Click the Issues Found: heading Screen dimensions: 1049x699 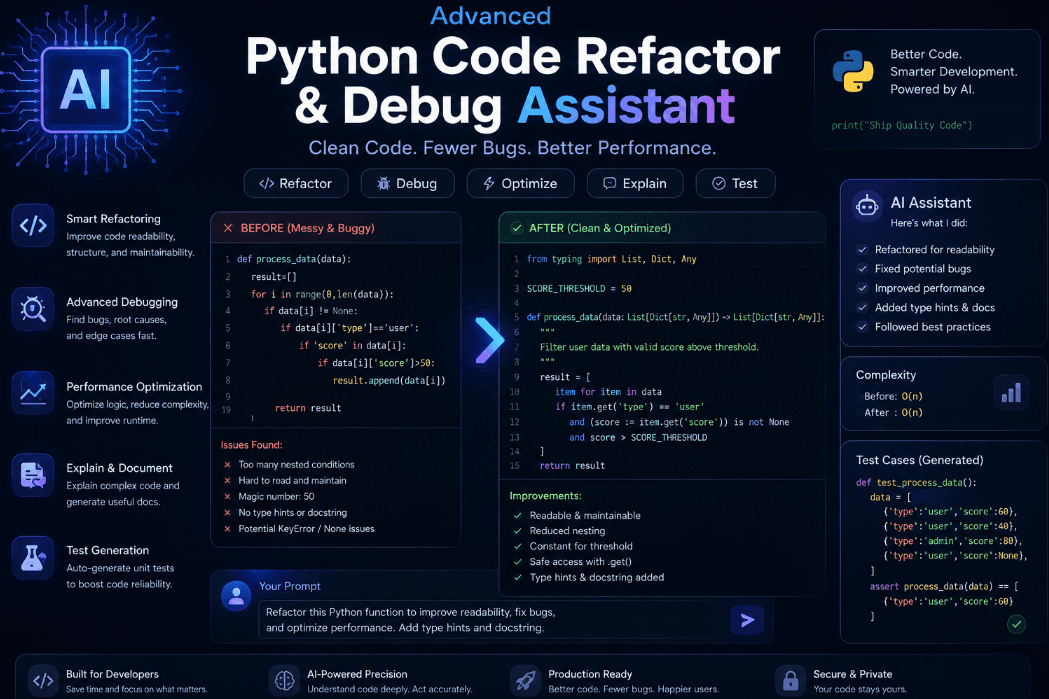252,445
